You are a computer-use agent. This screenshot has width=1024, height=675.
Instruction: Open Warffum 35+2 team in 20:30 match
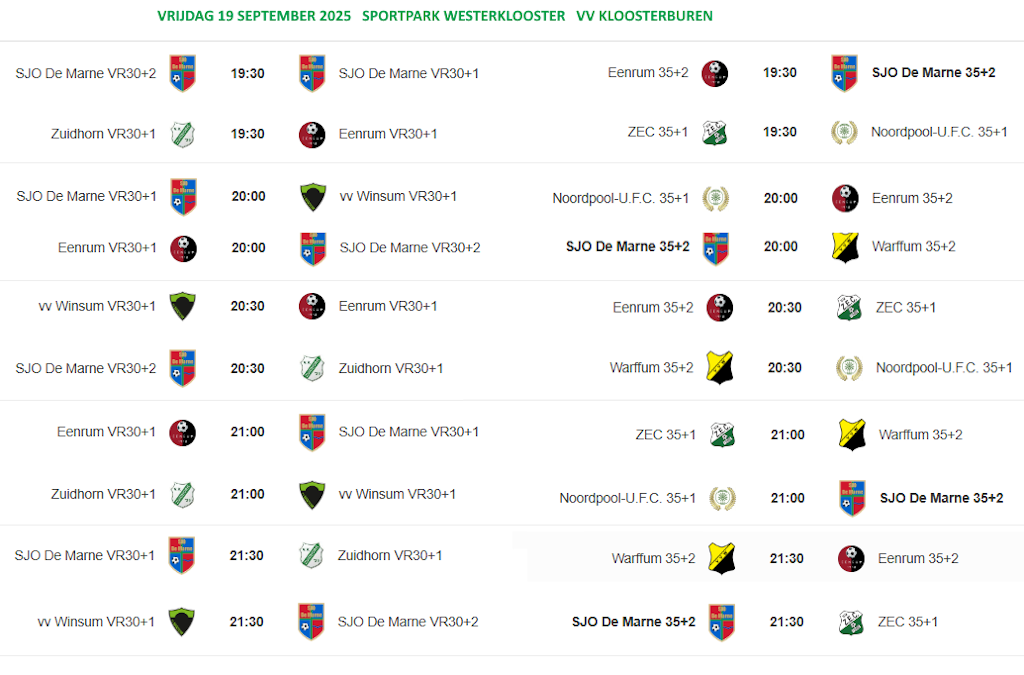651,368
